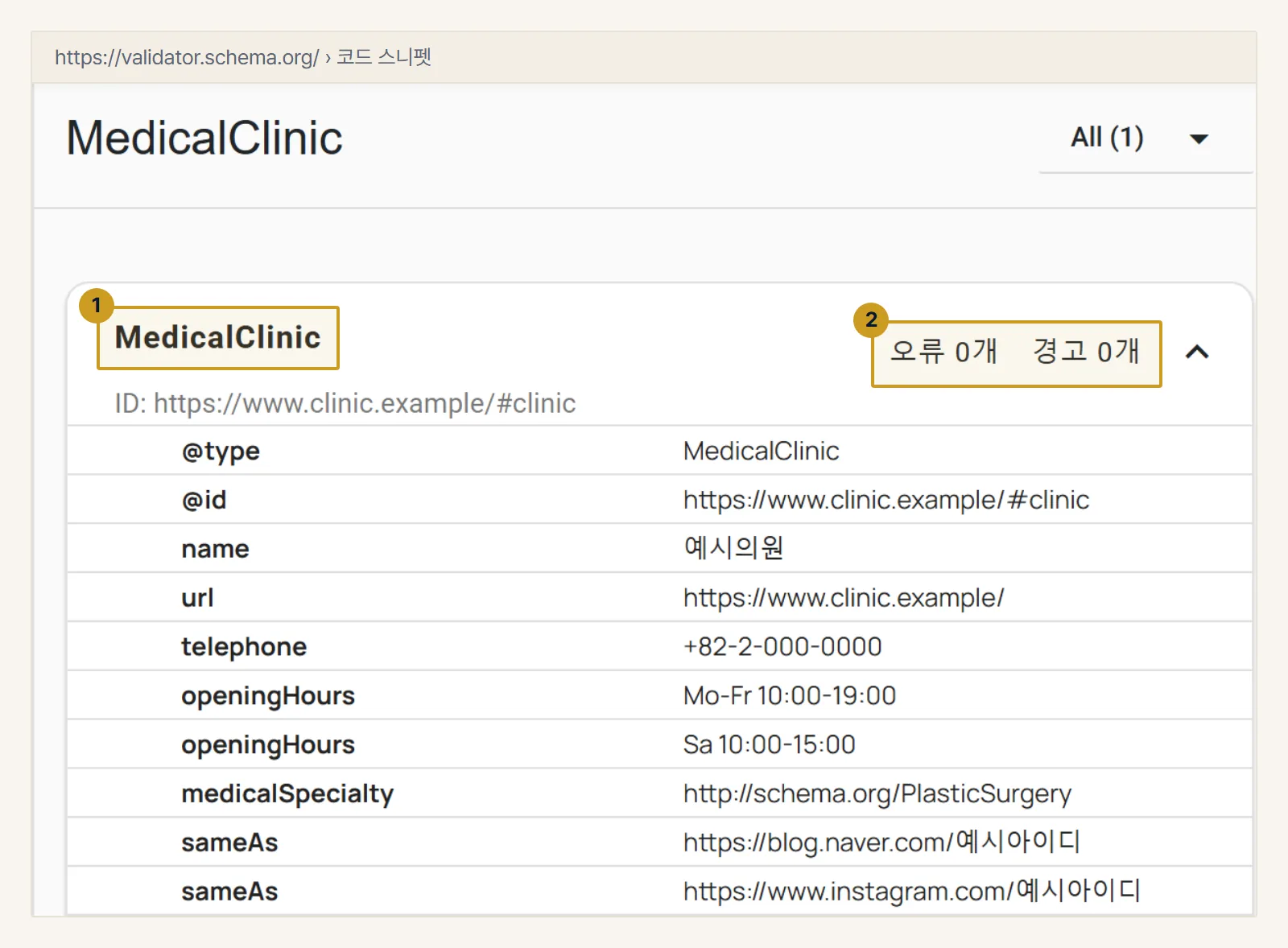
Task: Select the Sa 10:00-15:00 value
Action: point(770,745)
